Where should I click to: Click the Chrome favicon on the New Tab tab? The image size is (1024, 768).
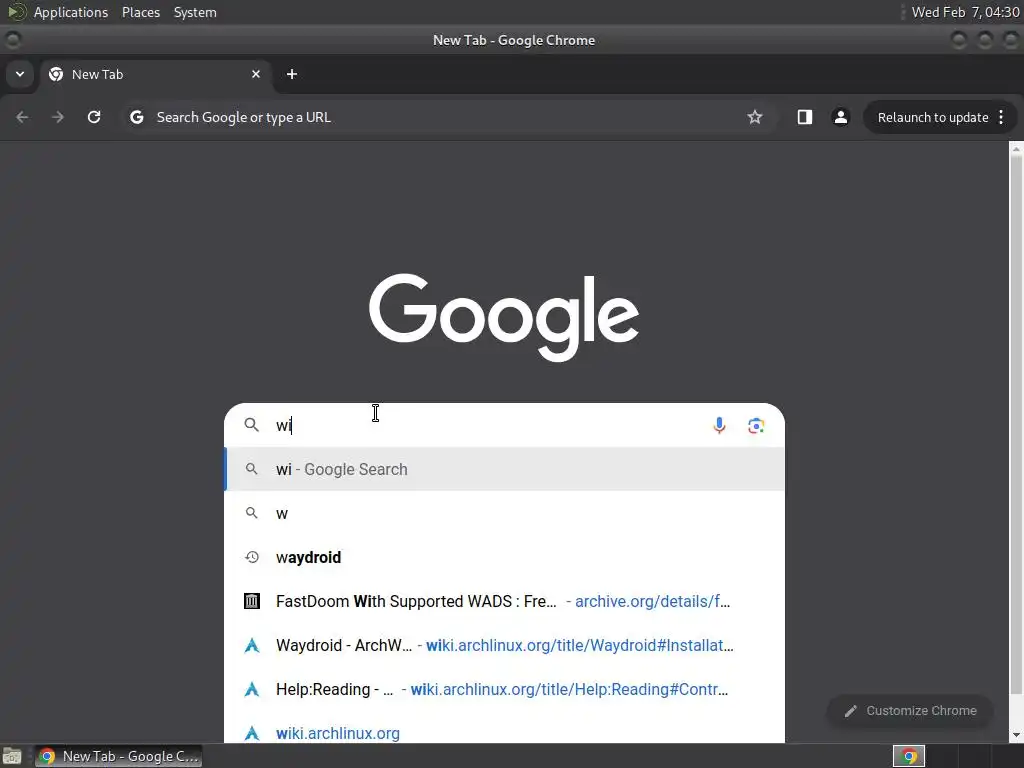(56, 74)
